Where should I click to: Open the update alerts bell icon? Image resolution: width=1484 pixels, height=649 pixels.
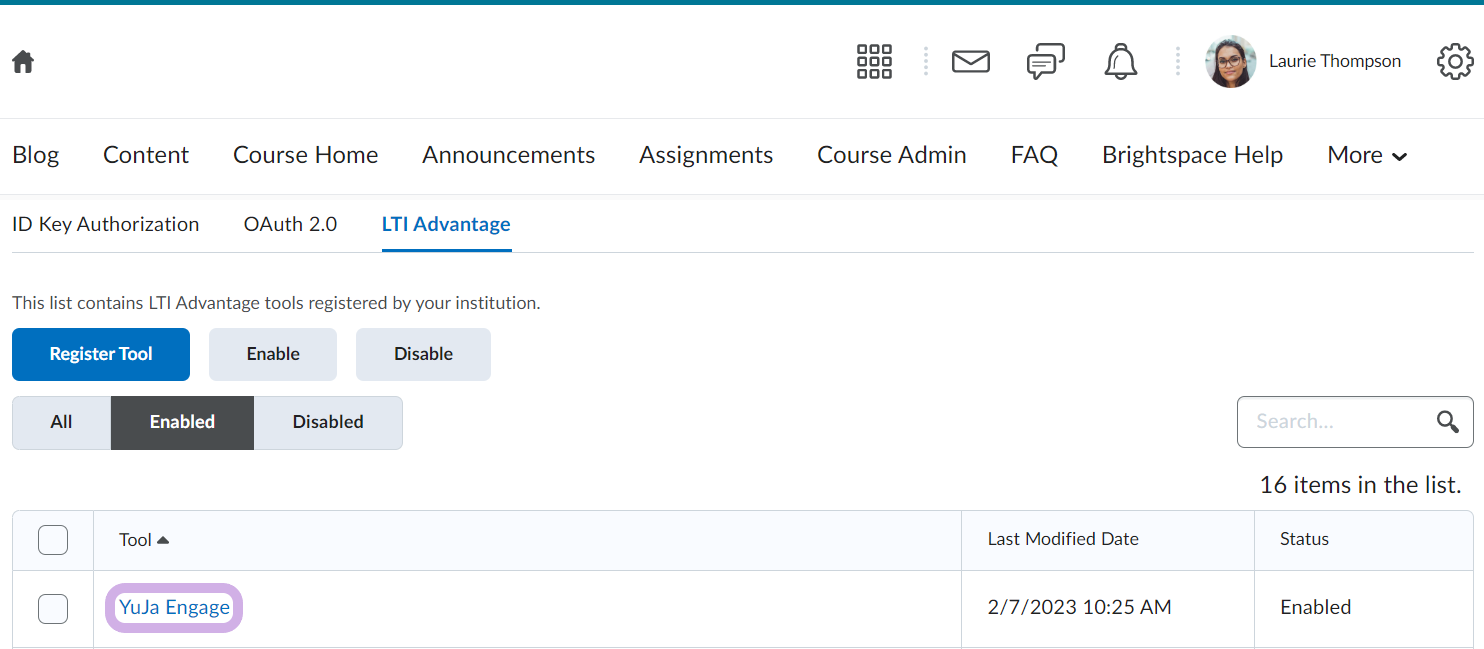tap(1121, 62)
